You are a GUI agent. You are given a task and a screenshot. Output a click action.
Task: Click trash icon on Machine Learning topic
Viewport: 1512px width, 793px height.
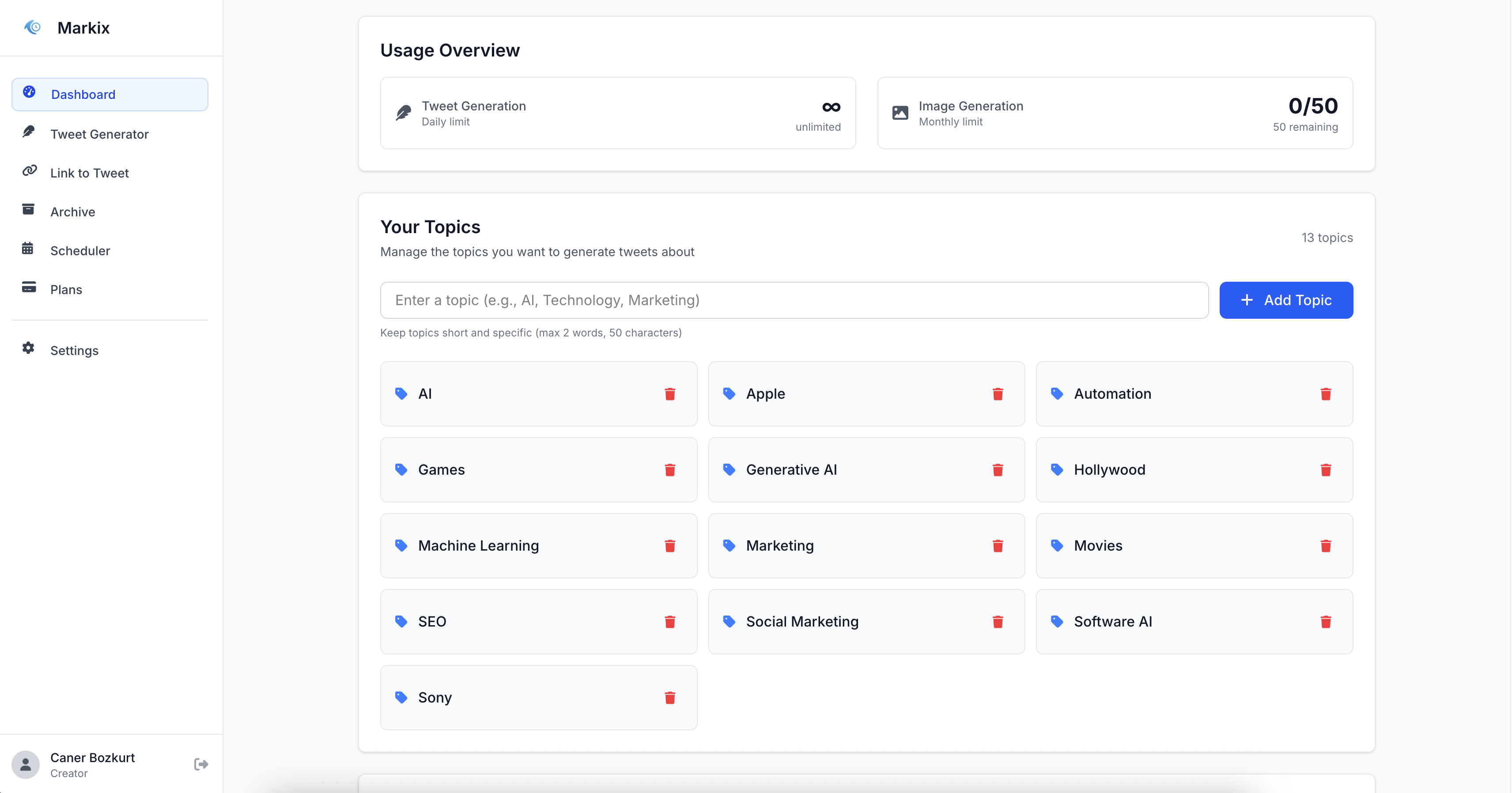[670, 546]
